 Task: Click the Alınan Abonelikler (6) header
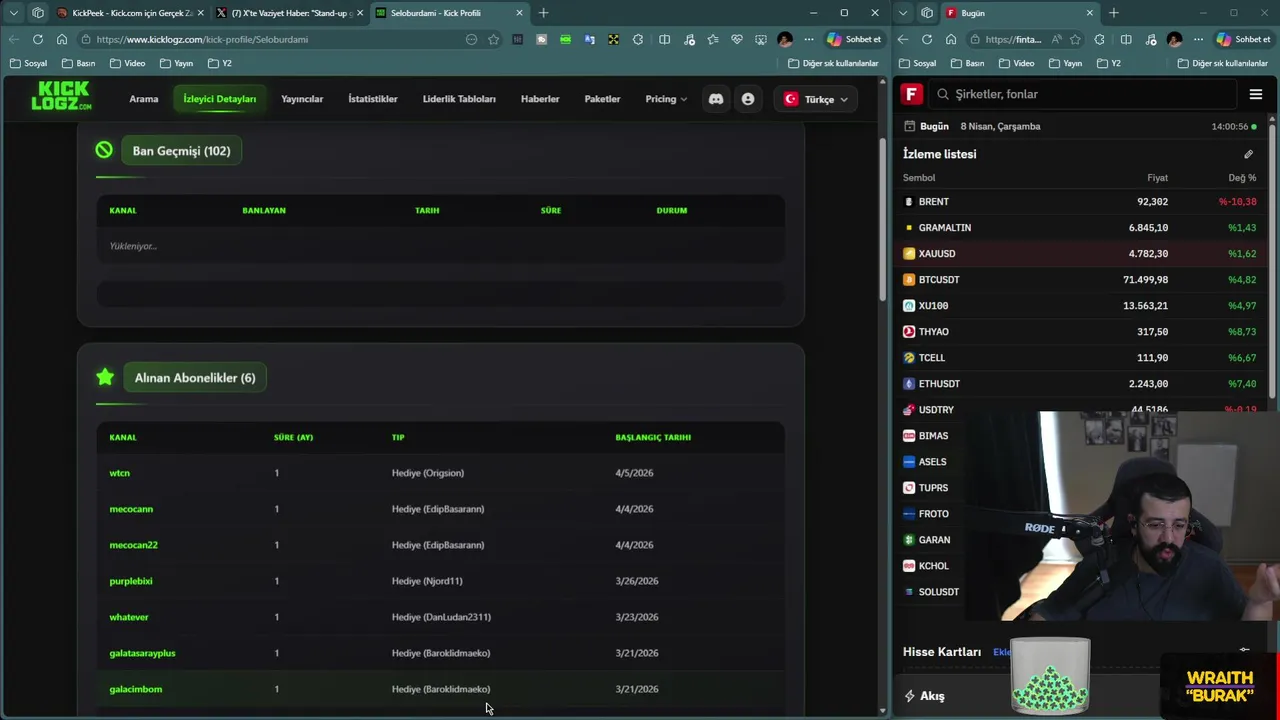(x=195, y=378)
